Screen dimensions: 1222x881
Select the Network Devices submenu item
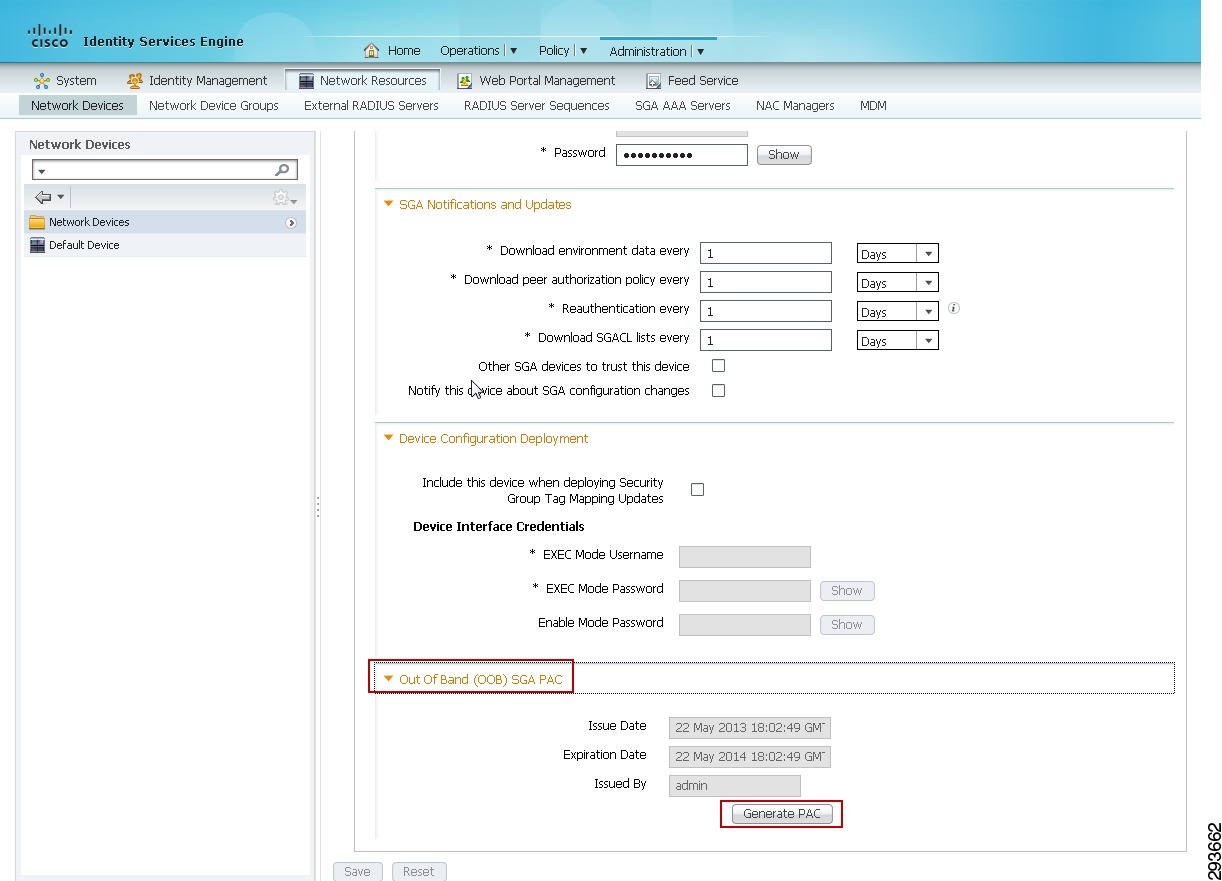point(77,105)
